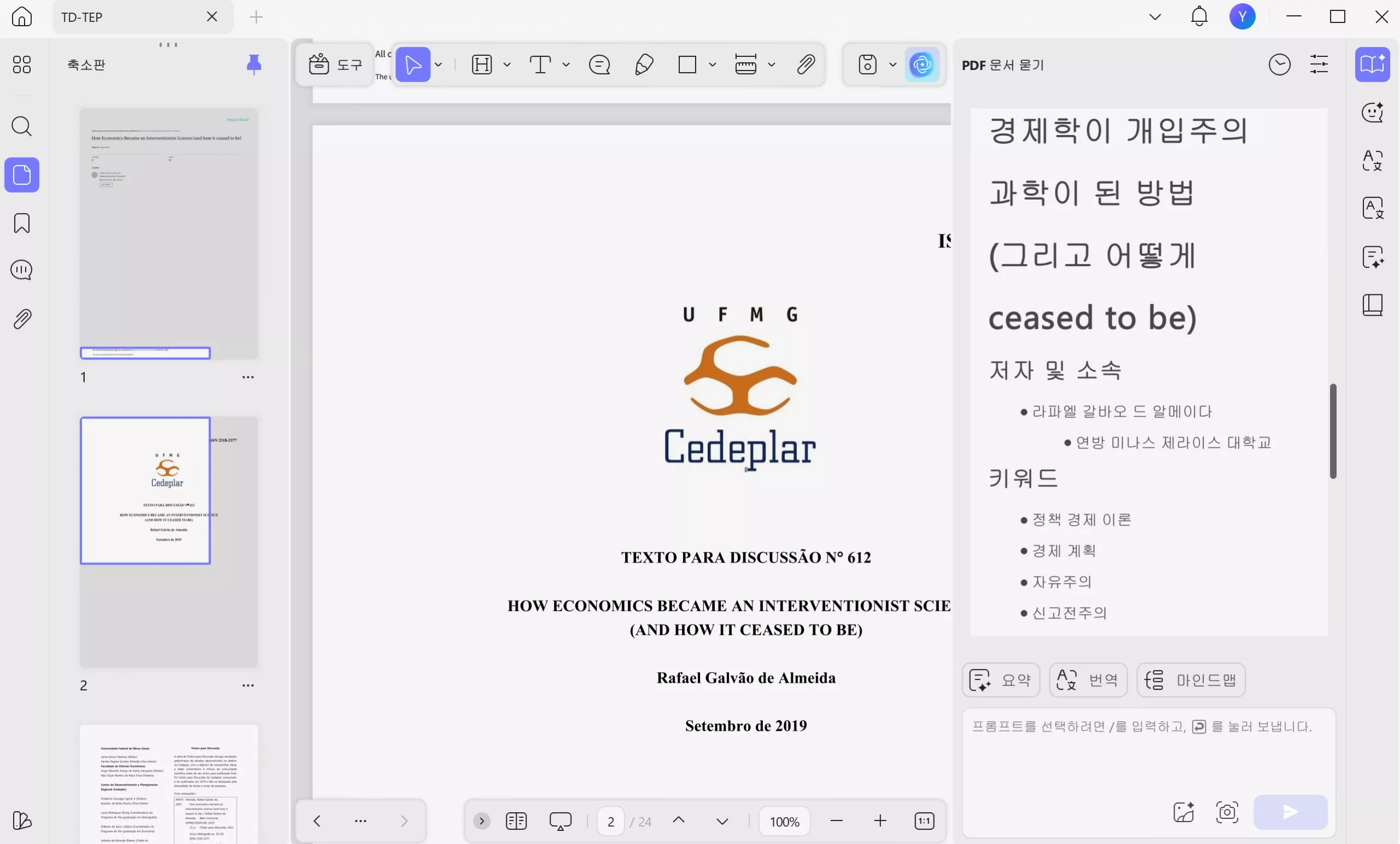Image resolution: width=1400 pixels, height=844 pixels.
Task: Open the more options for page 2 thumbnail
Action: point(248,685)
